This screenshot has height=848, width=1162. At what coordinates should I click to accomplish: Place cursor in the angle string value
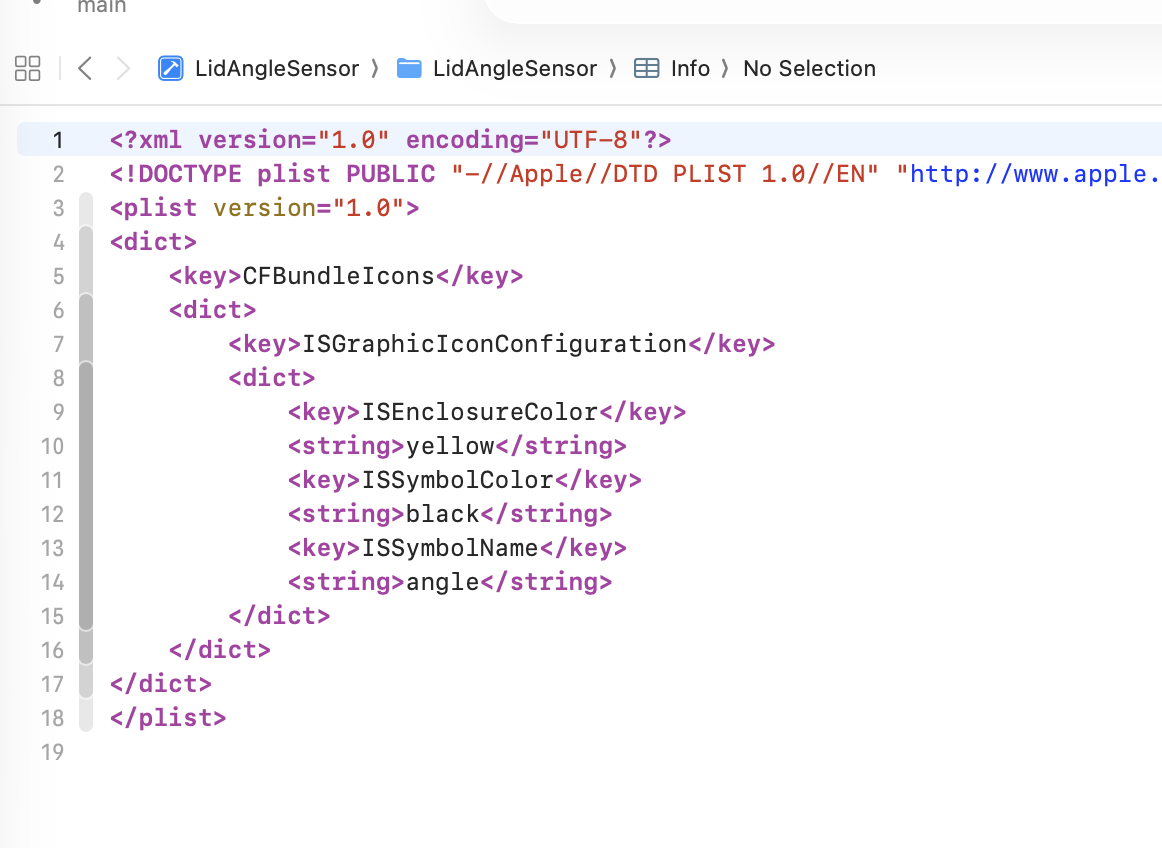[442, 582]
